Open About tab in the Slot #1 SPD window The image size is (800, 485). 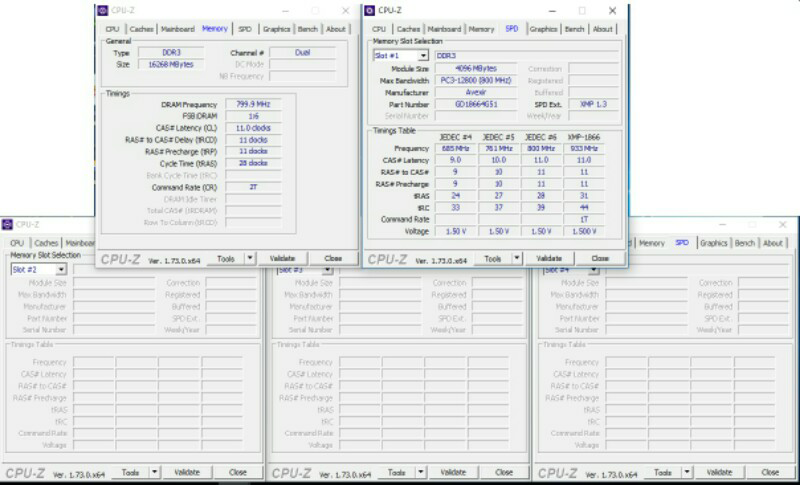pos(603,29)
